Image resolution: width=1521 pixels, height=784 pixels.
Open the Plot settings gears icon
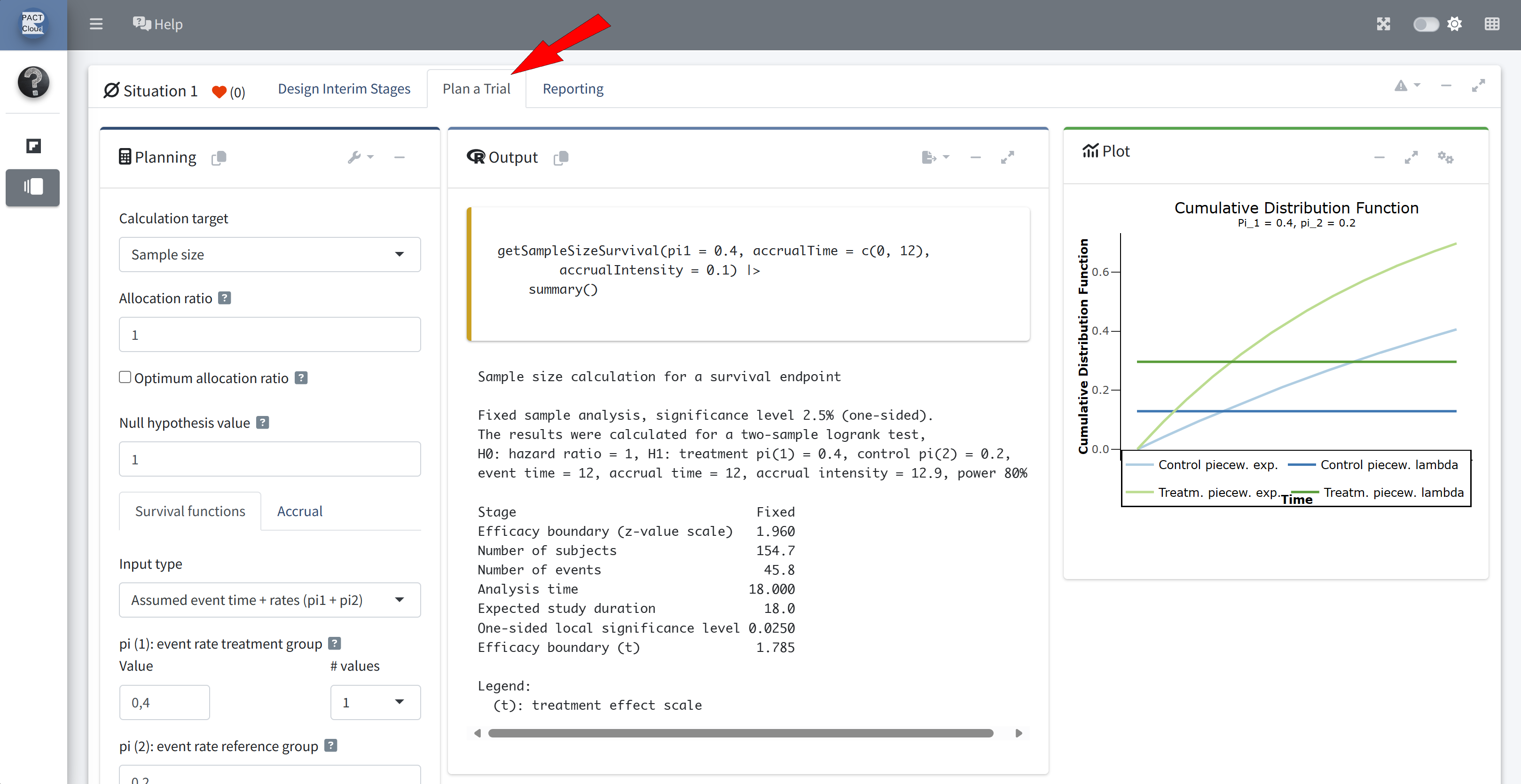click(1445, 157)
